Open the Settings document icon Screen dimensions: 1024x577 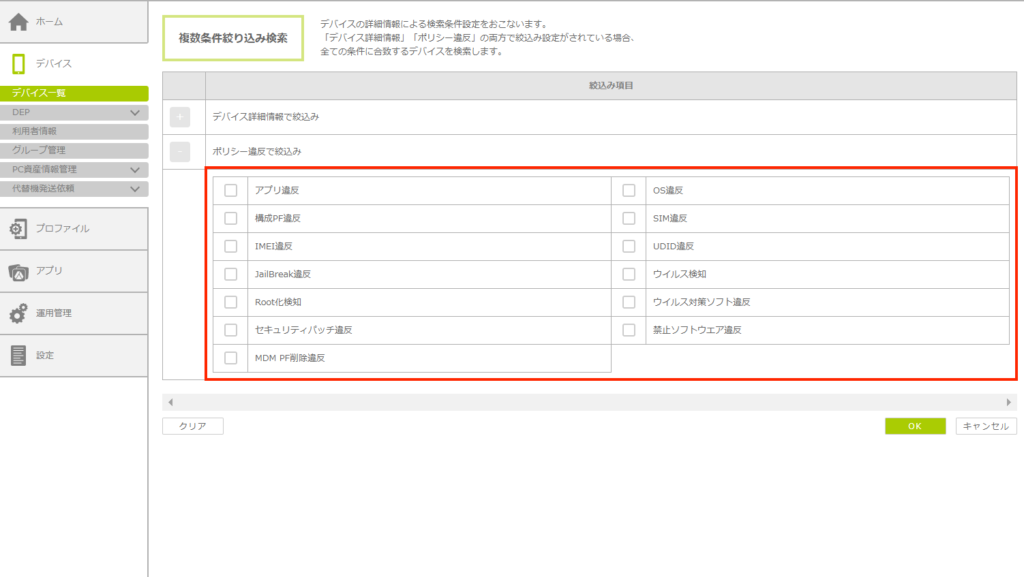(18, 355)
